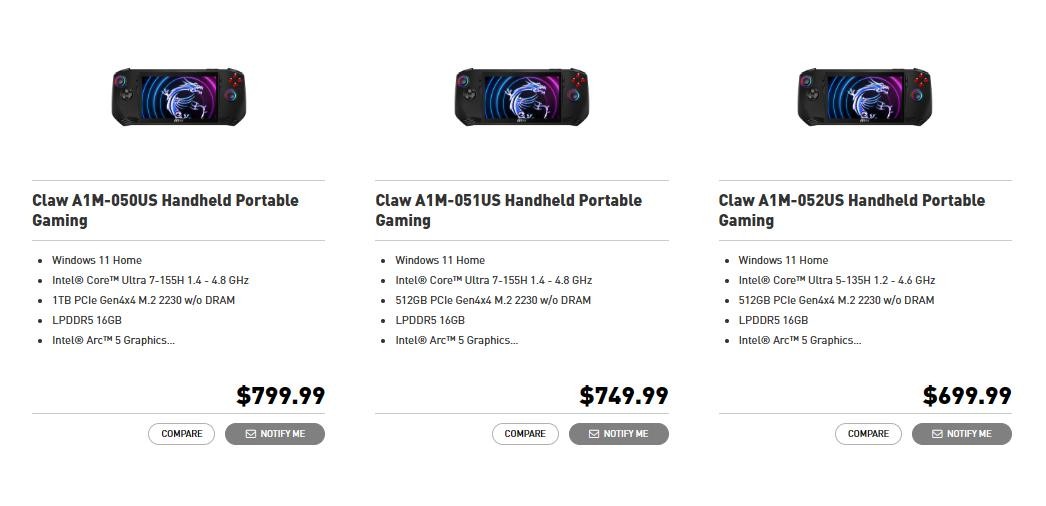The height and width of the screenshot is (506, 1046).
Task: Click envelope icon on A1M-050US Notify Me
Action: click(251, 434)
